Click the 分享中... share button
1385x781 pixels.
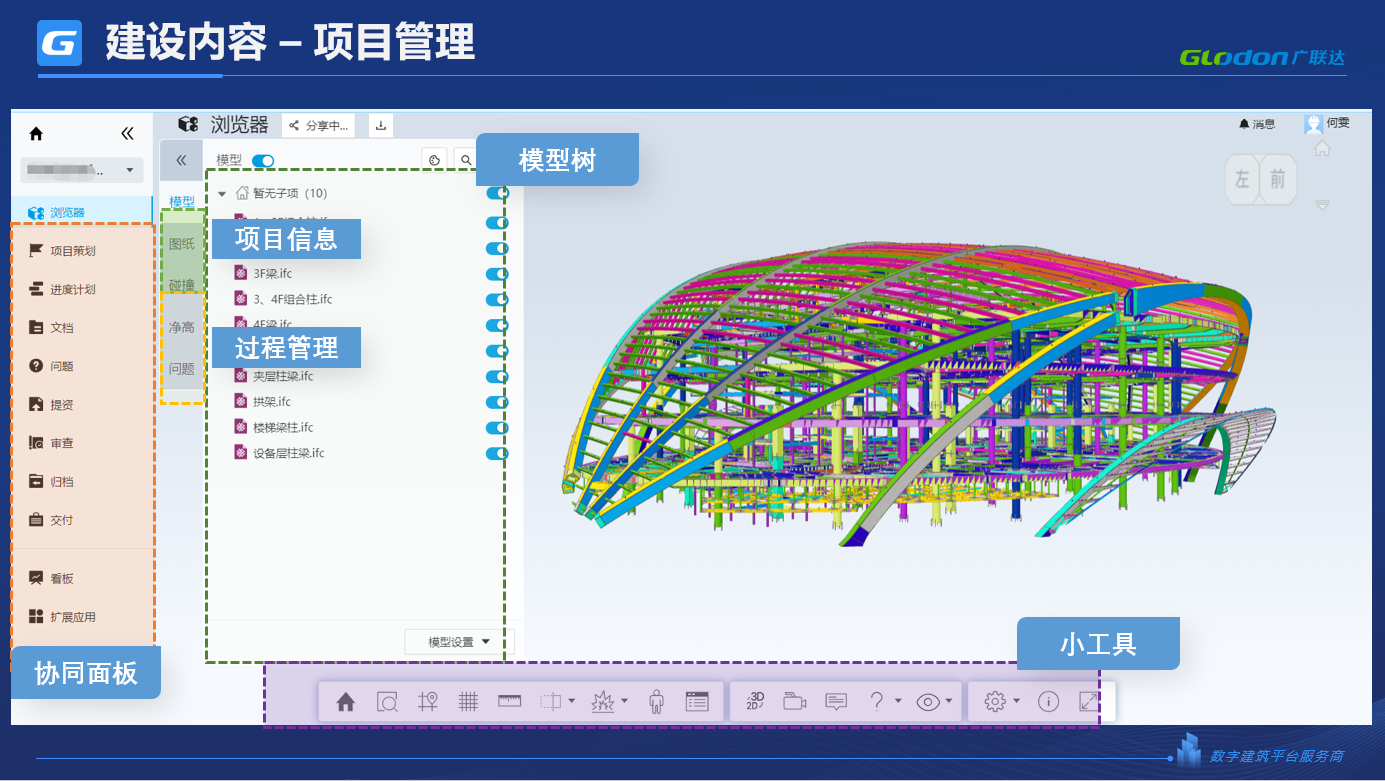318,125
